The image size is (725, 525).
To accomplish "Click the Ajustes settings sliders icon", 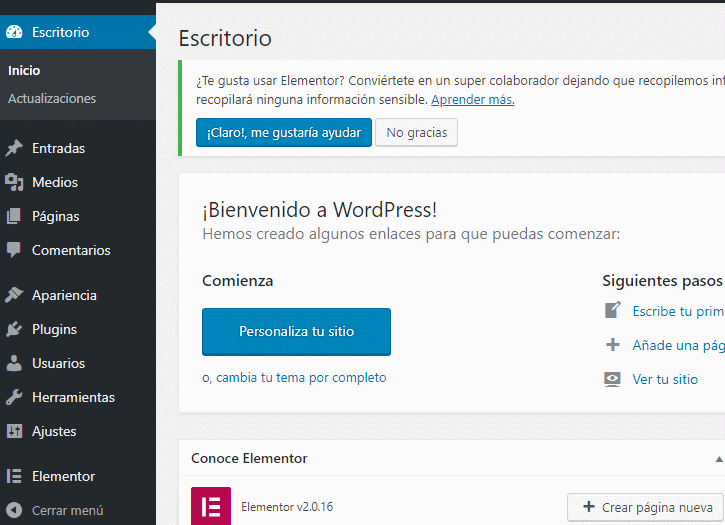I will pyautogui.click(x=14, y=431).
